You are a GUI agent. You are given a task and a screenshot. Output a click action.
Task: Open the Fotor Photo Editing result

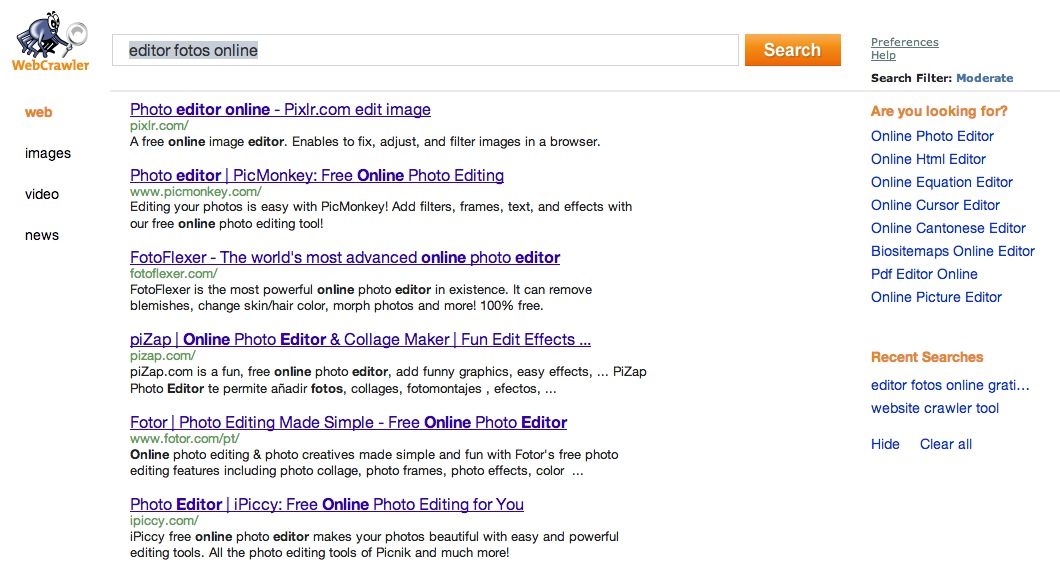(x=348, y=422)
